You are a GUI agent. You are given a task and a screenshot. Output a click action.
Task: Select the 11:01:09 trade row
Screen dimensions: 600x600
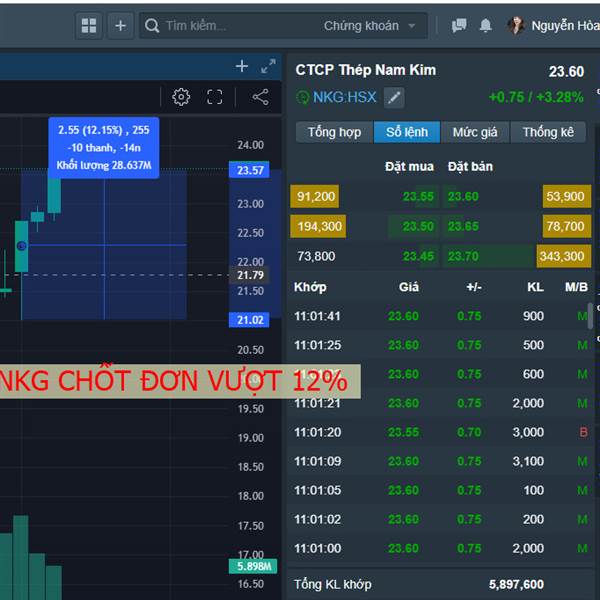(440, 461)
